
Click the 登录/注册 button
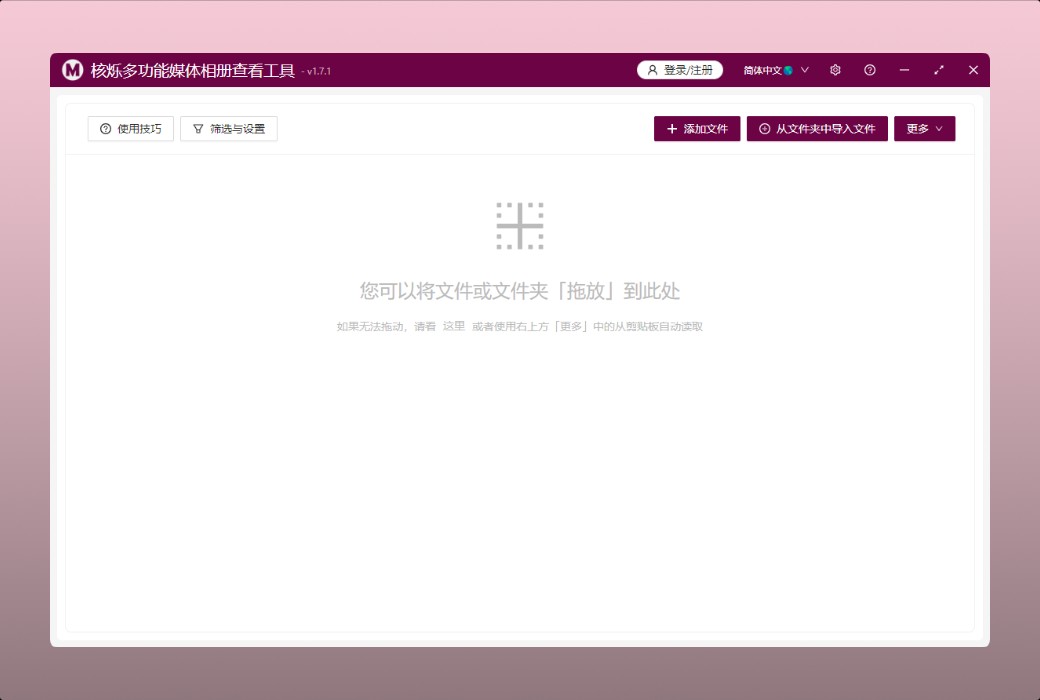(x=680, y=70)
